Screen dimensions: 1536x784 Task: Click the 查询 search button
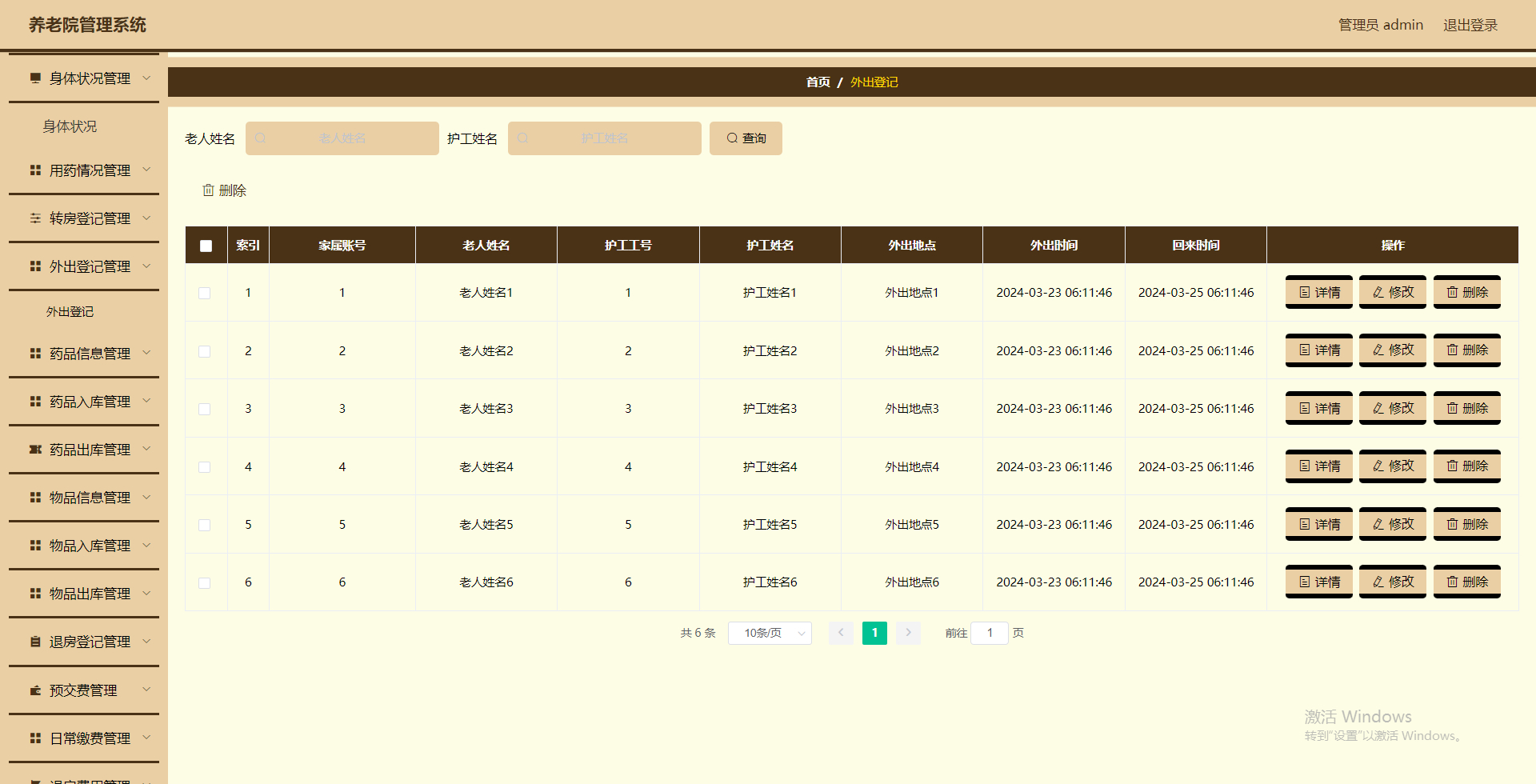746,138
